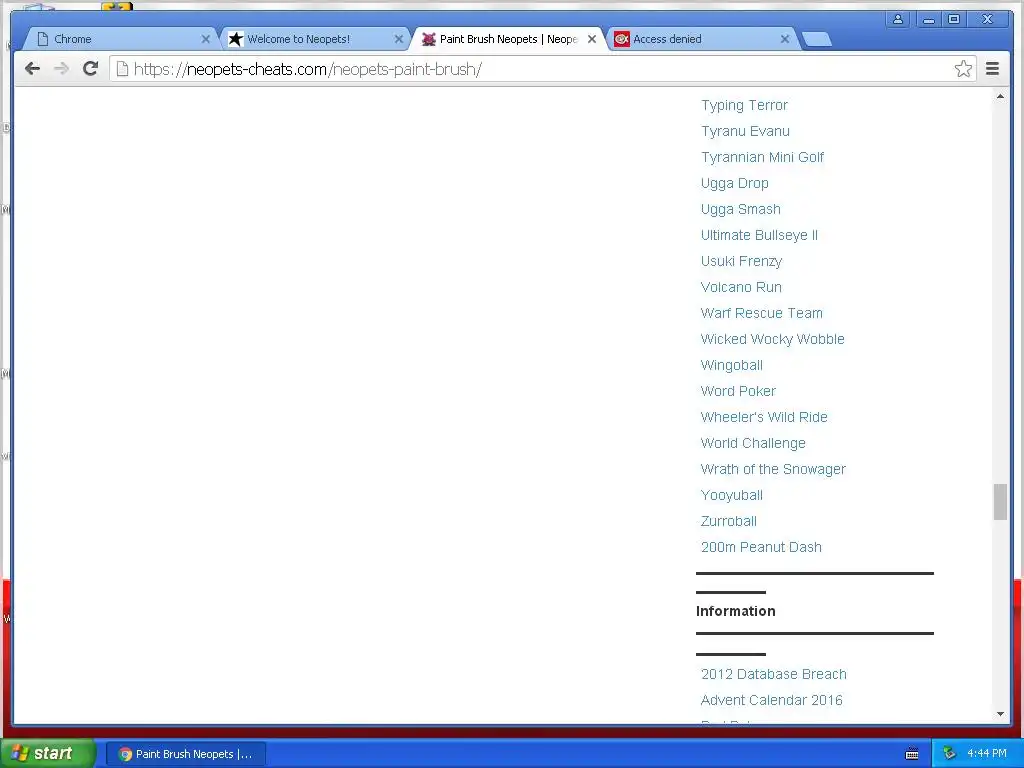Click the page scrollbar thumb

point(1000,502)
